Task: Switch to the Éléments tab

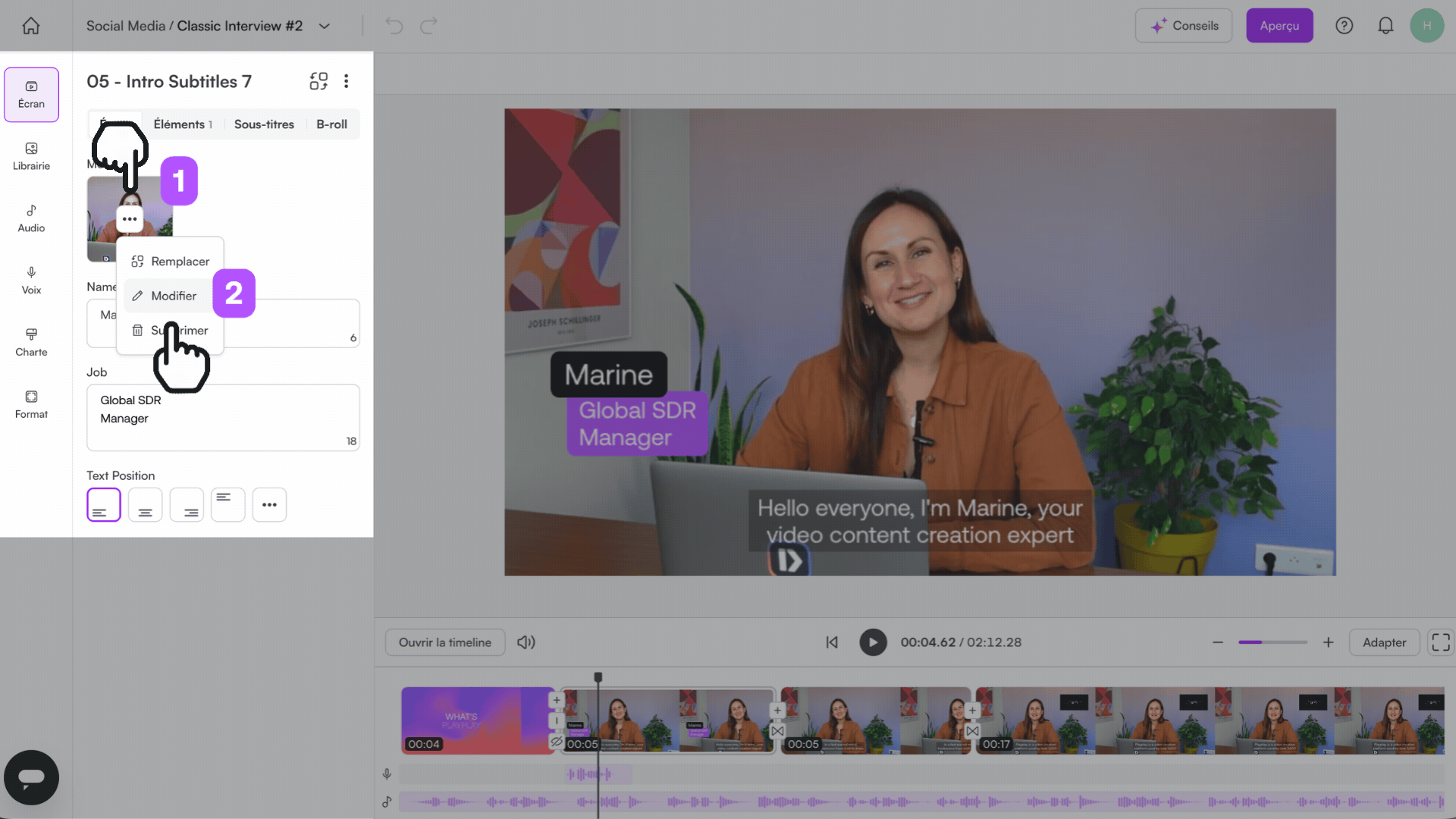Action: point(183,124)
